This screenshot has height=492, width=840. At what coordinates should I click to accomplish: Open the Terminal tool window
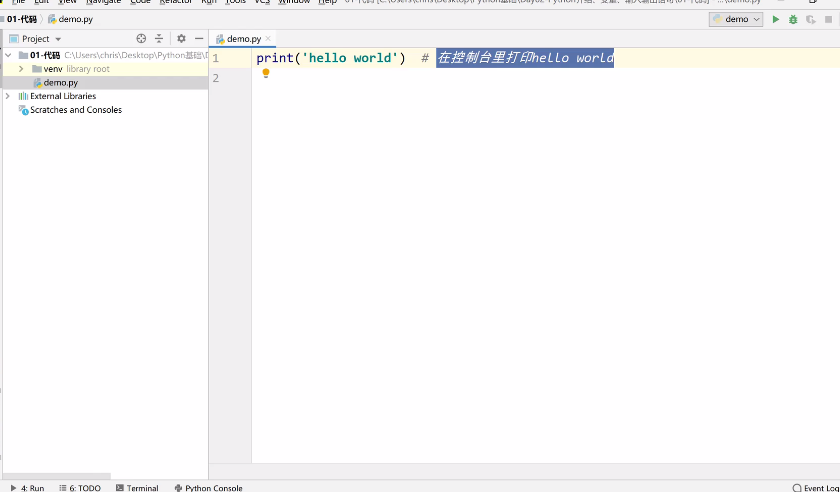pos(137,487)
